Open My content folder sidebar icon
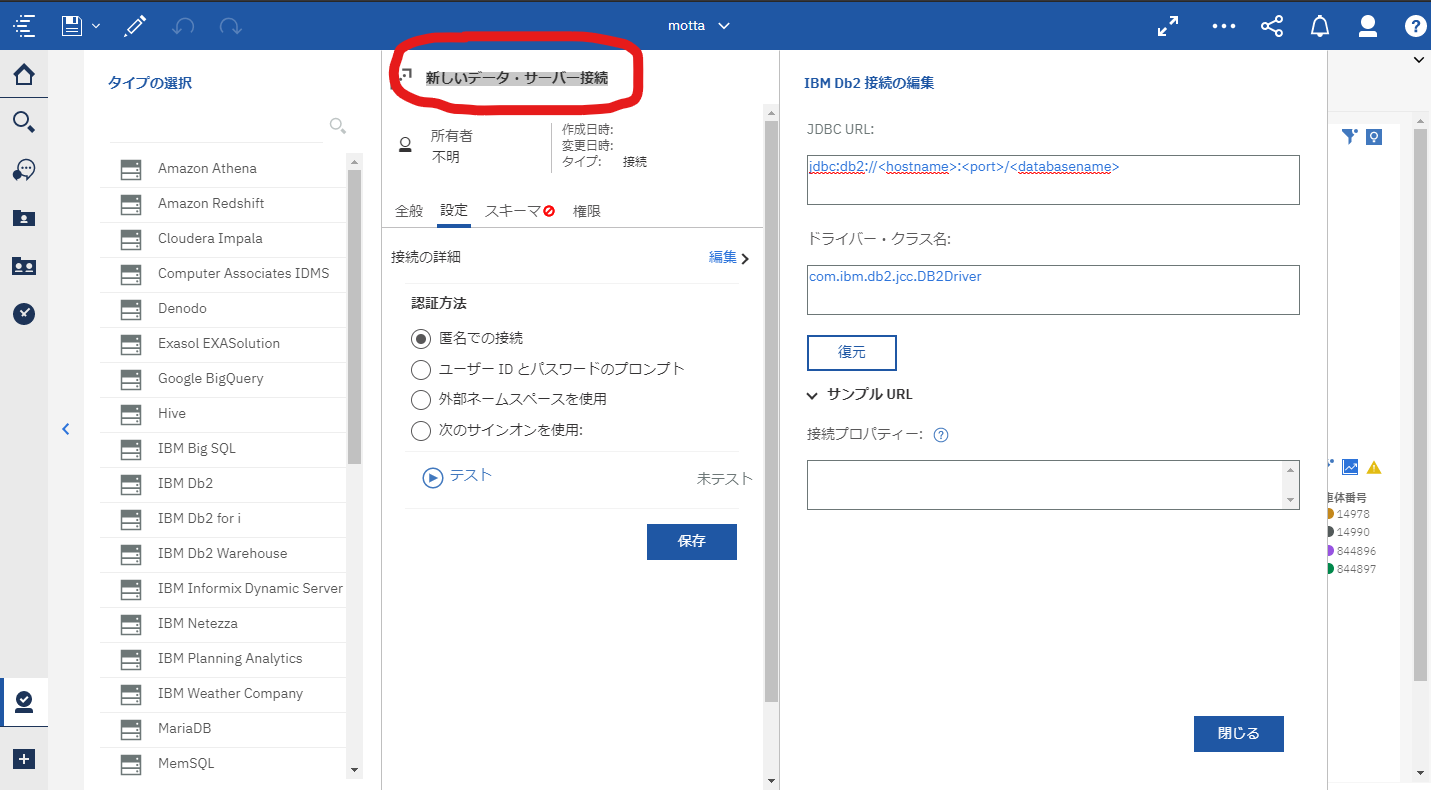Image resolution: width=1431 pixels, height=790 pixels. 24,218
